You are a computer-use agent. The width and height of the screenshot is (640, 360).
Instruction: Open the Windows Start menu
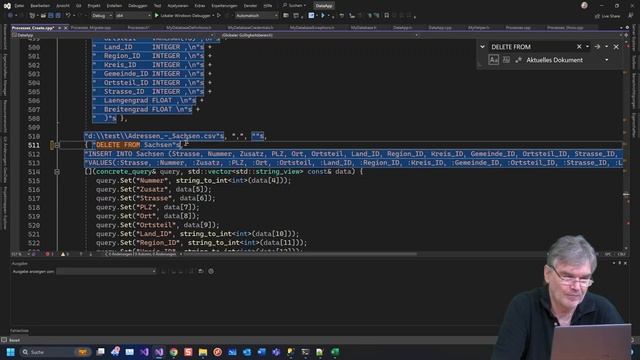coord(11,352)
